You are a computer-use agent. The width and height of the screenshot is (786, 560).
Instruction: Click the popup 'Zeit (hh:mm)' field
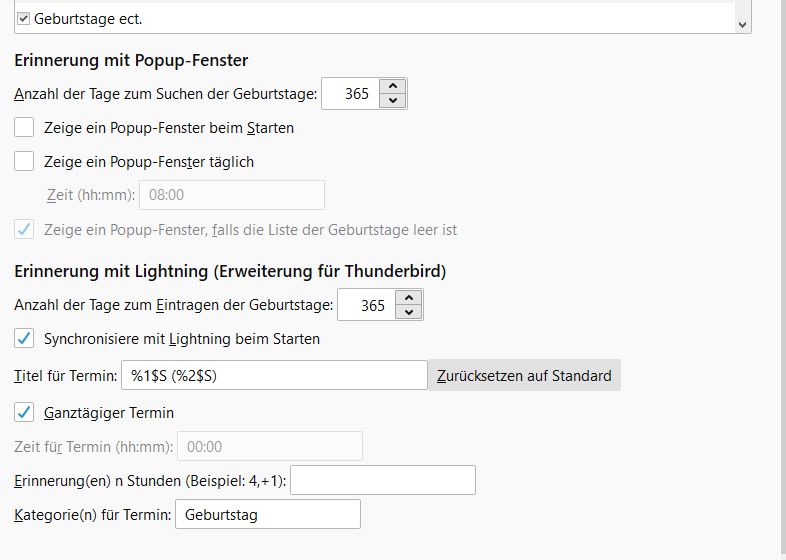coord(232,195)
